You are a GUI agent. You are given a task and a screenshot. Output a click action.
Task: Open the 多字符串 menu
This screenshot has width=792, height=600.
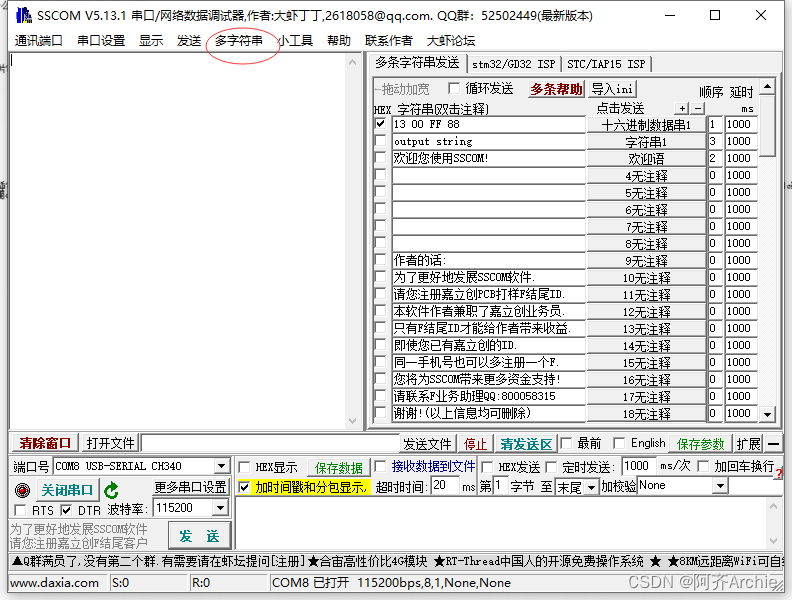(x=239, y=40)
